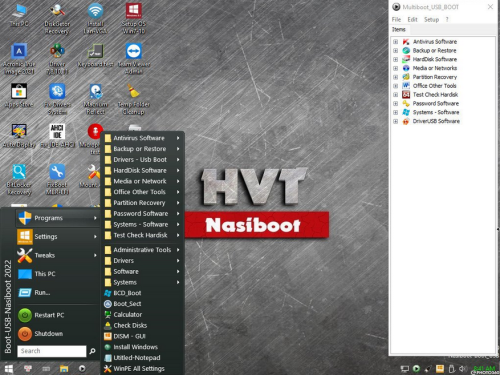The height and width of the screenshot is (375, 500).
Task: Click Restart PC in start menu
Action: 49,315
